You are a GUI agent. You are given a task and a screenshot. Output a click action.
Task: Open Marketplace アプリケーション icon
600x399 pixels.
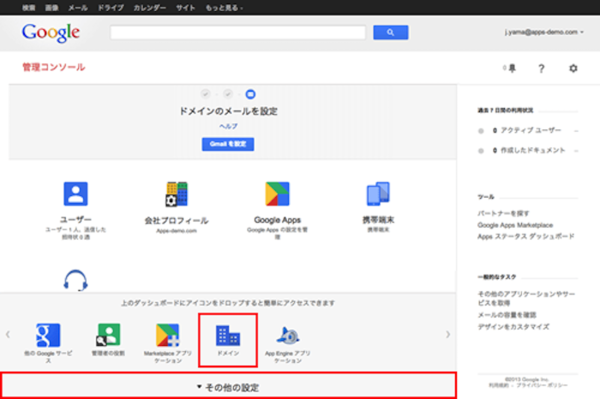pos(168,335)
